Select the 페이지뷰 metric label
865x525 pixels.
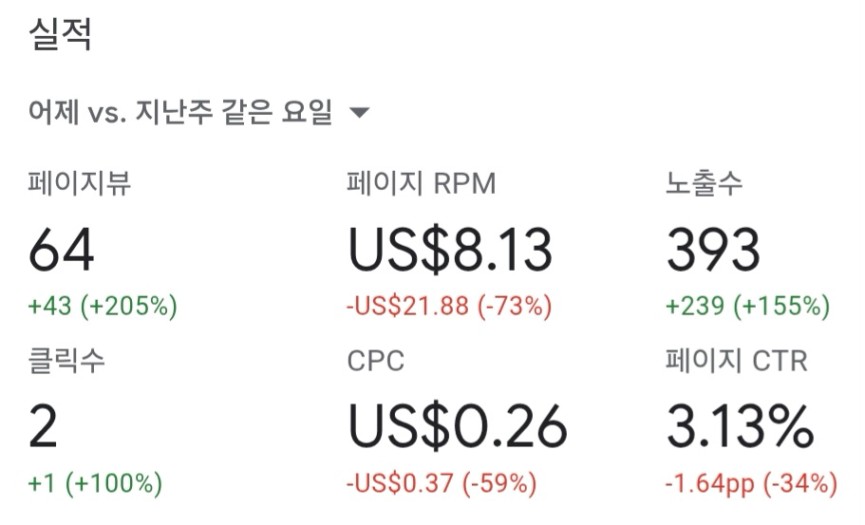(79, 183)
